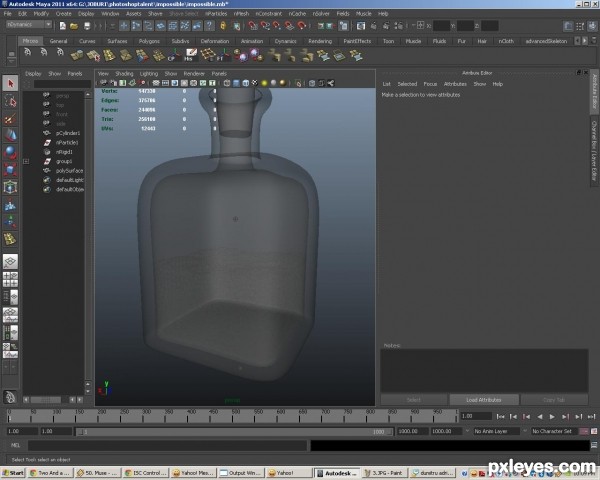This screenshot has width=600, height=480.
Task: Select the Move tool cone icon
Action: (10, 136)
